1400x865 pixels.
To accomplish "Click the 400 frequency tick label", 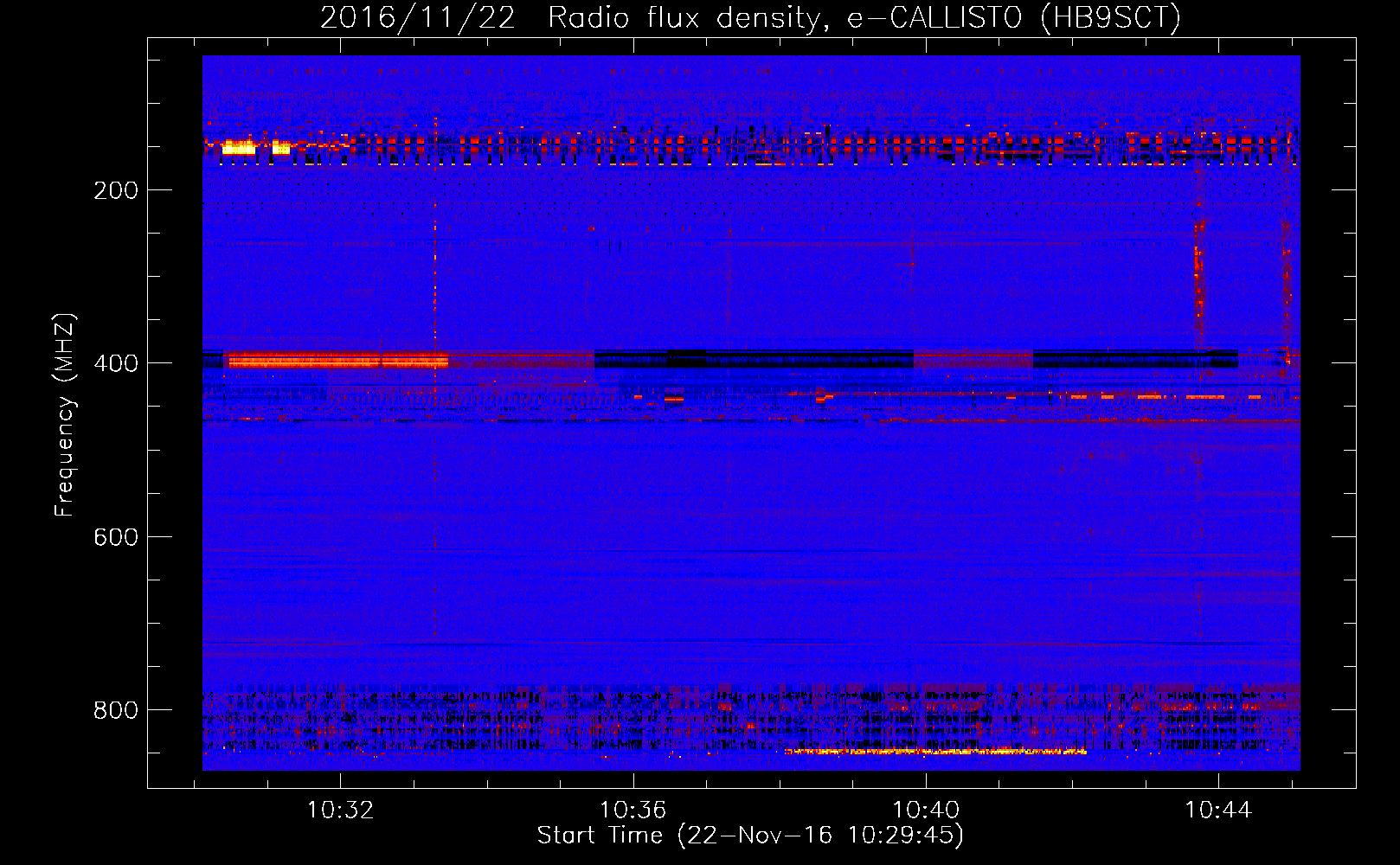I will coord(116,363).
